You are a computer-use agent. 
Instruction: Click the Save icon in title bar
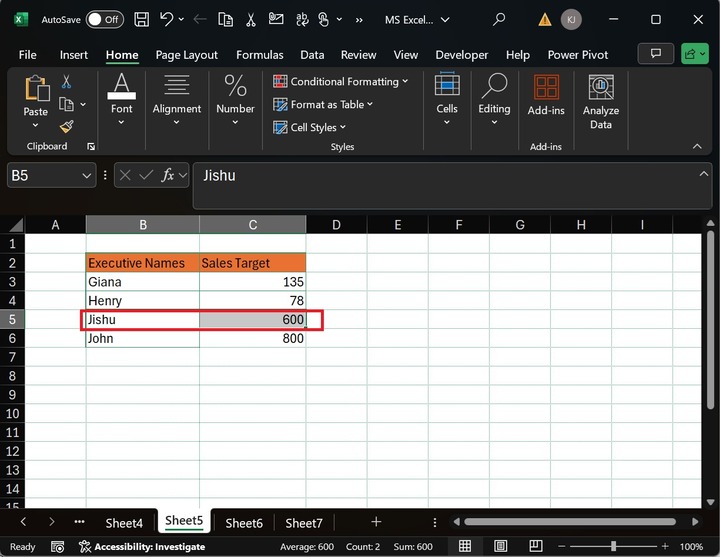click(x=142, y=19)
